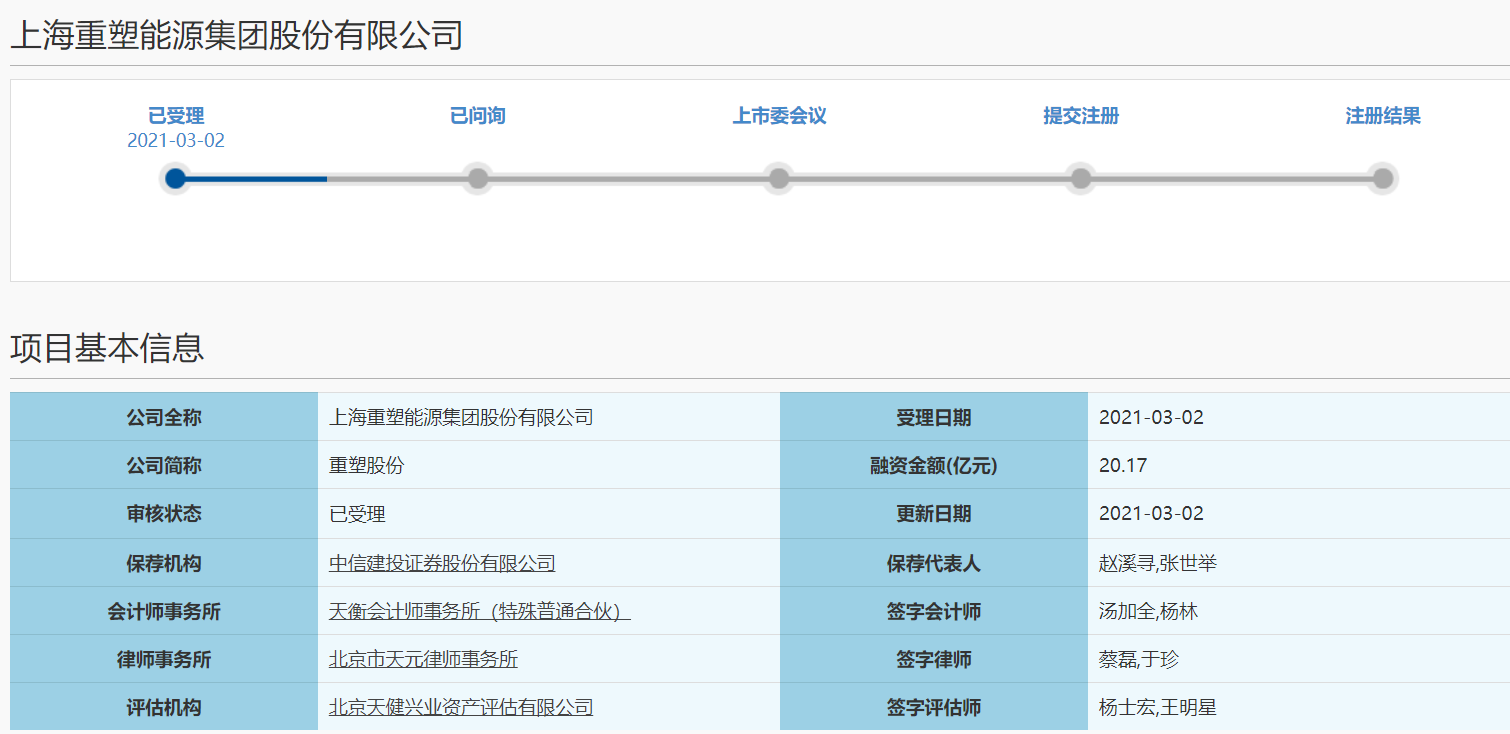Viewport: 1510px width, 734px height.
Task: Click the 蔡磊,于珍 value cell
Action: (1299, 659)
